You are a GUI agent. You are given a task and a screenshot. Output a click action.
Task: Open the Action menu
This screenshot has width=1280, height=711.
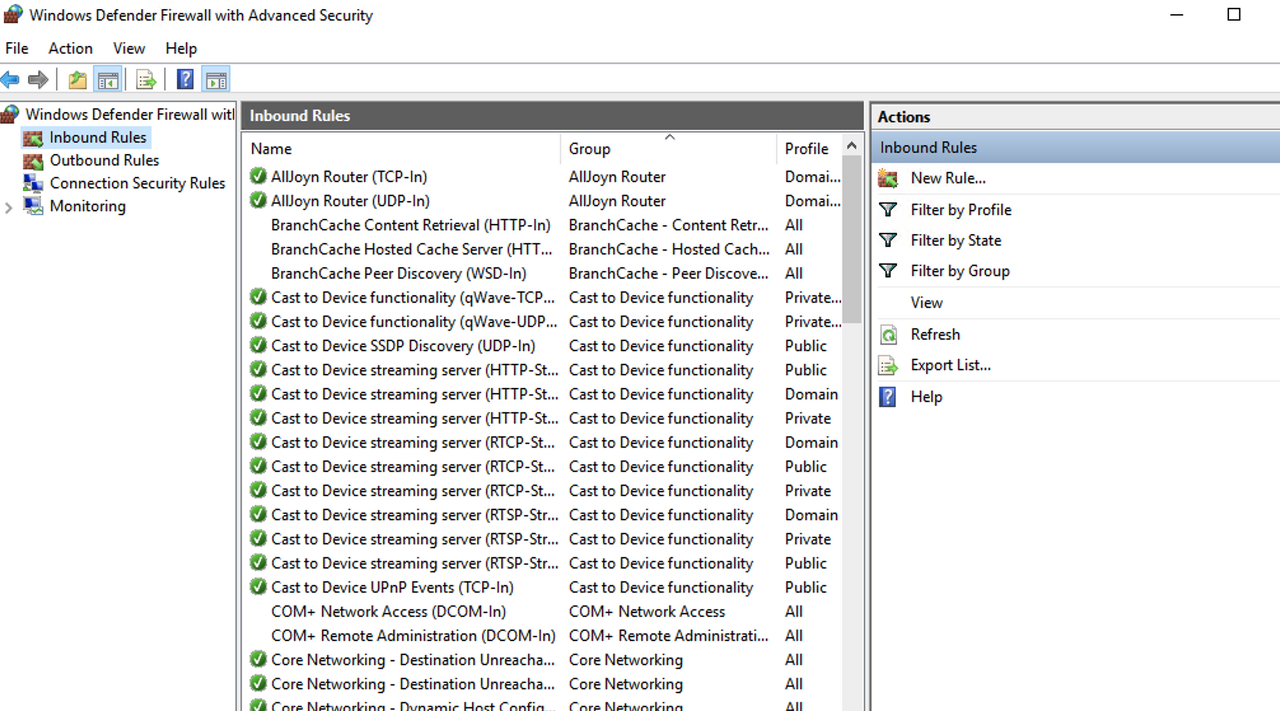70,48
